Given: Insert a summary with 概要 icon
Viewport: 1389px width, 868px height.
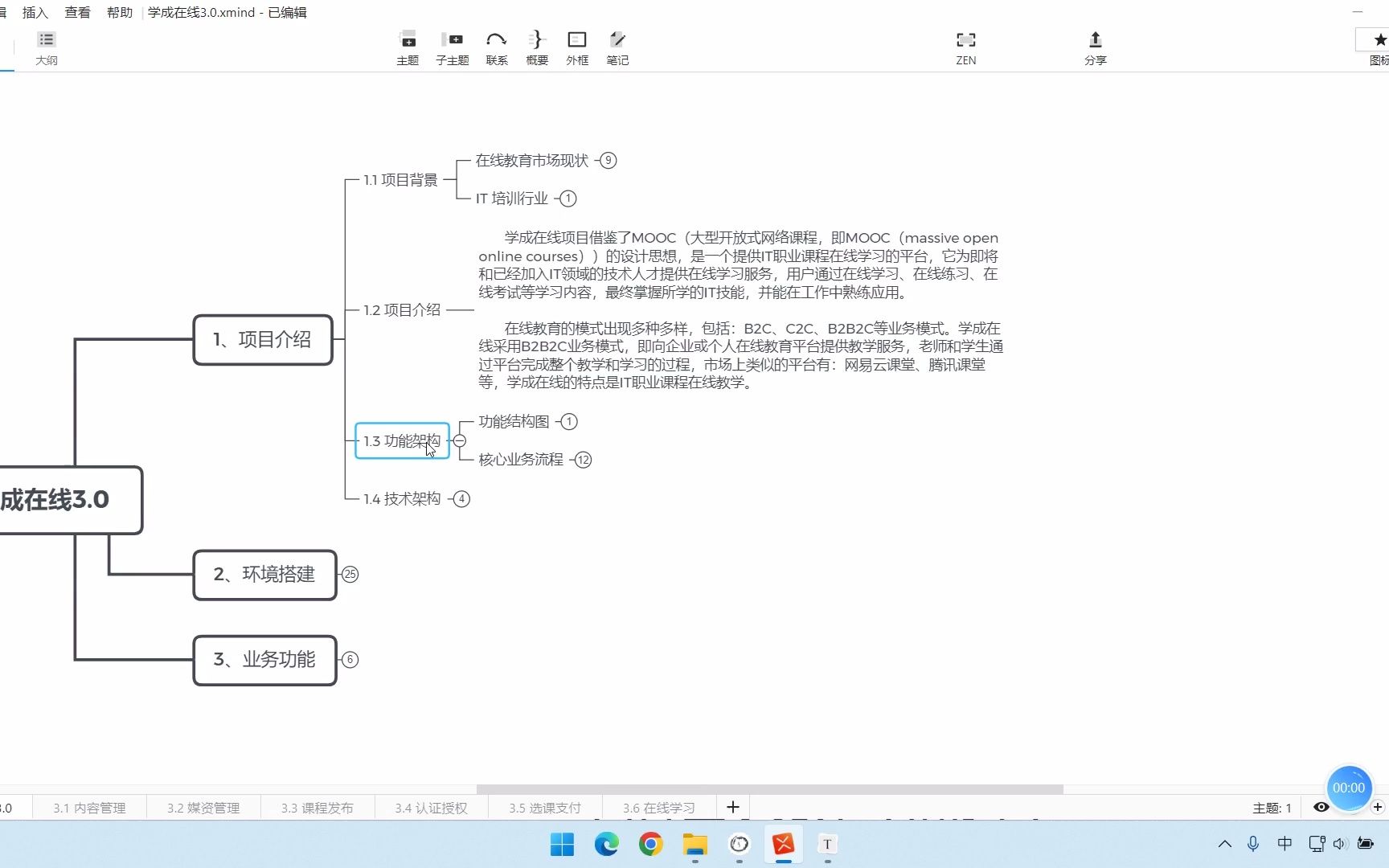Looking at the screenshot, I should coord(537,48).
